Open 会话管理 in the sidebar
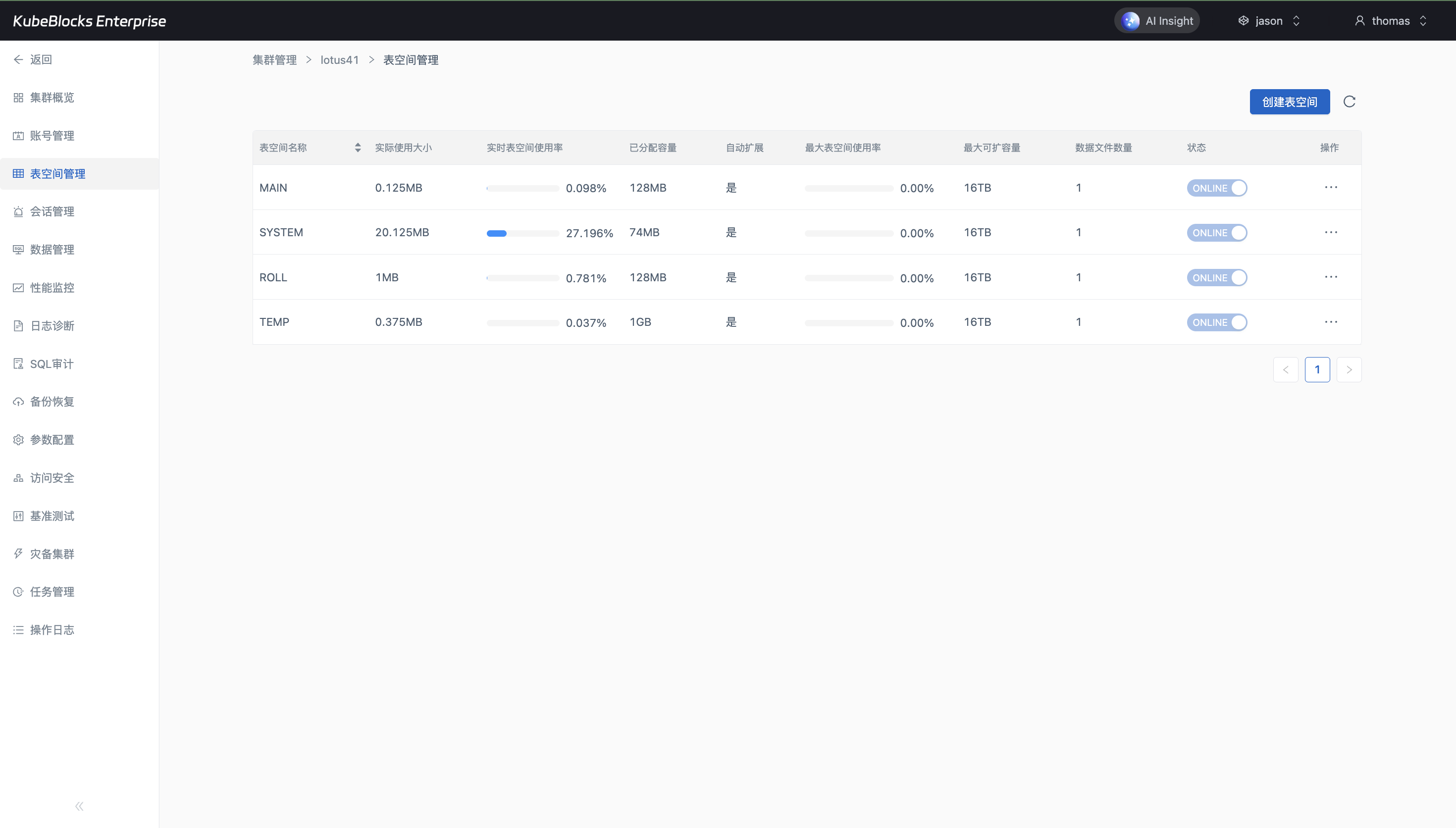The image size is (1456, 828). pos(52,211)
